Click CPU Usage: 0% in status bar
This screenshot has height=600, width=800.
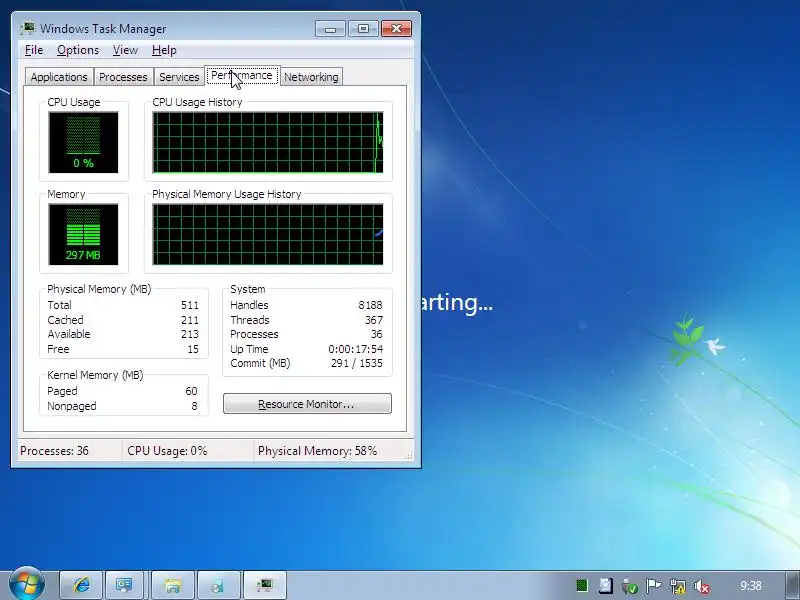pyautogui.click(x=167, y=451)
